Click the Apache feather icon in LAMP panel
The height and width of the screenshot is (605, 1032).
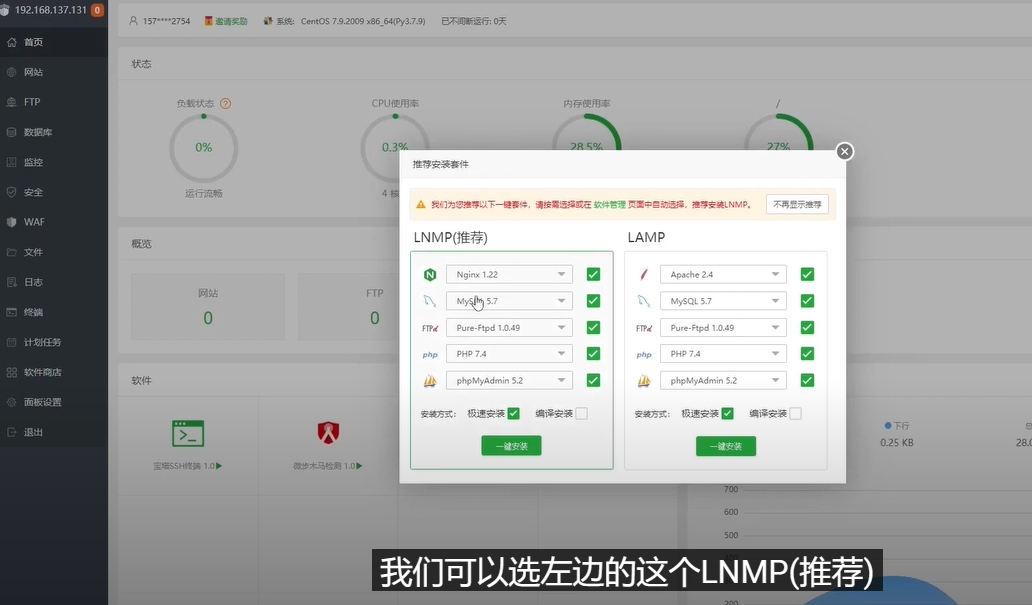coord(644,275)
